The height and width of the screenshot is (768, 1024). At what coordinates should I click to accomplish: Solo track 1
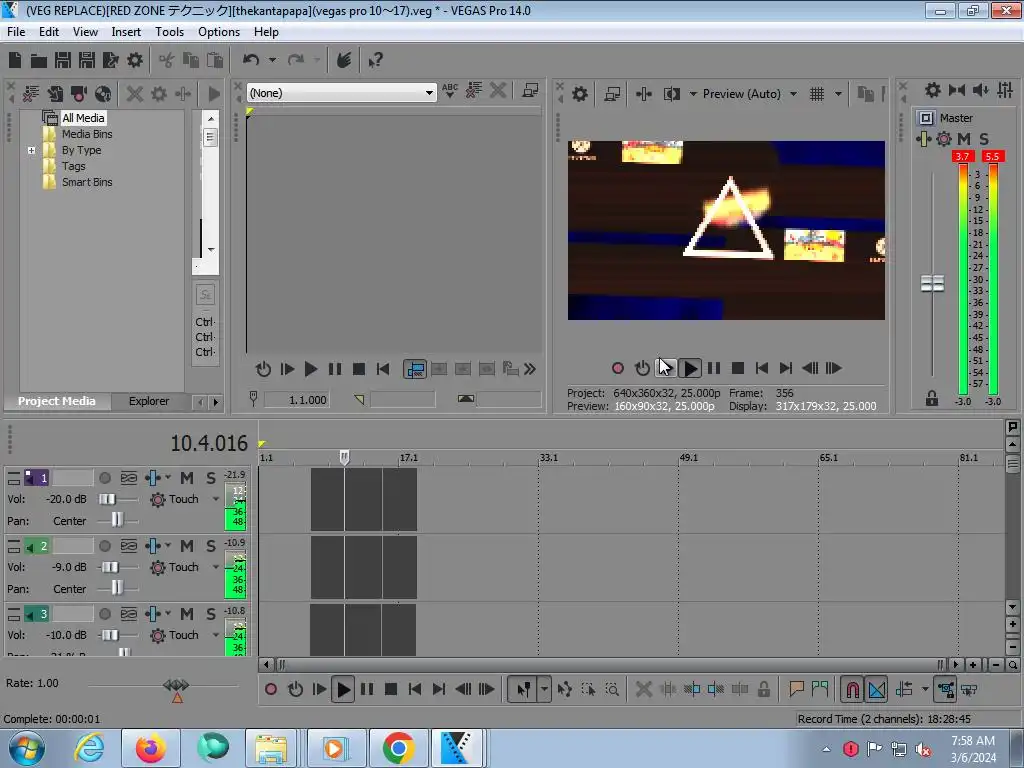(210, 478)
